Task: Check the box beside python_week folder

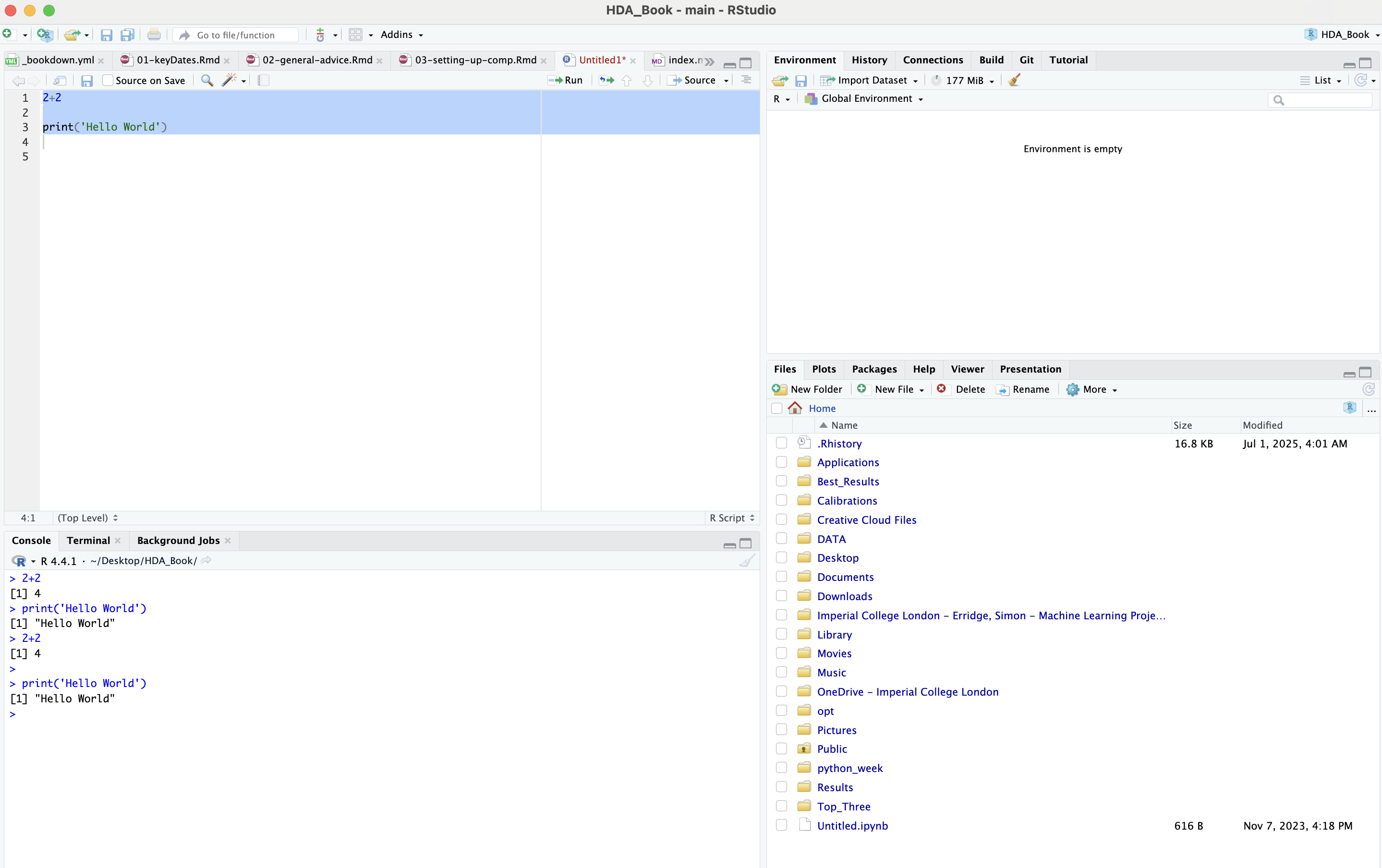Action: 781,768
